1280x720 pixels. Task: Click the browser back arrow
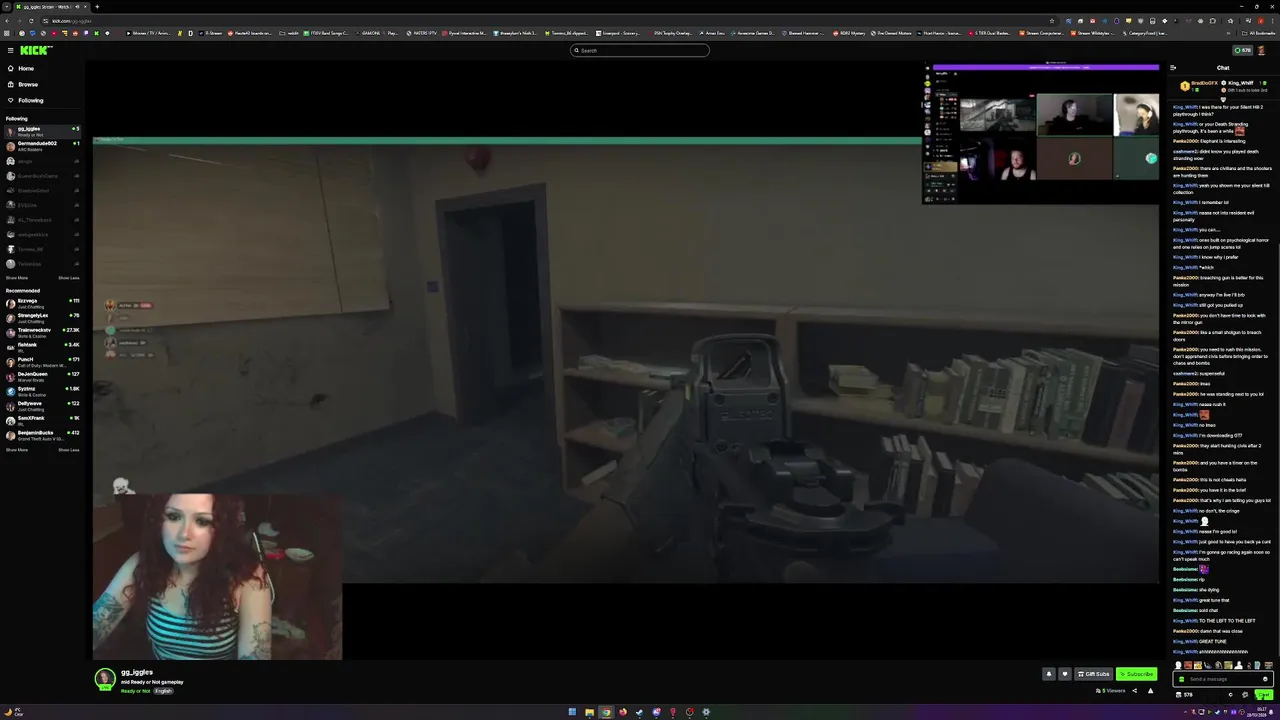pyautogui.click(x=7, y=20)
